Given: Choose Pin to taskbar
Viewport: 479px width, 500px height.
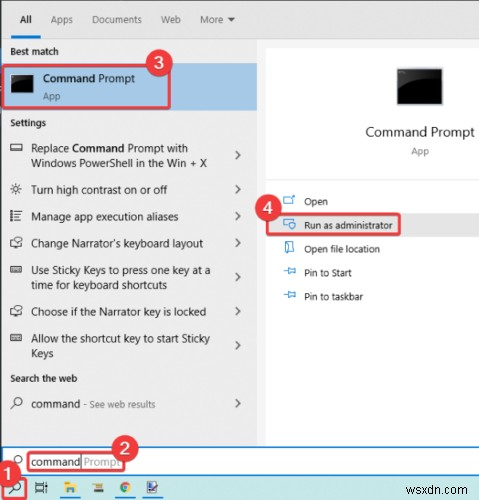Looking at the screenshot, I should pyautogui.click(x=333, y=297).
